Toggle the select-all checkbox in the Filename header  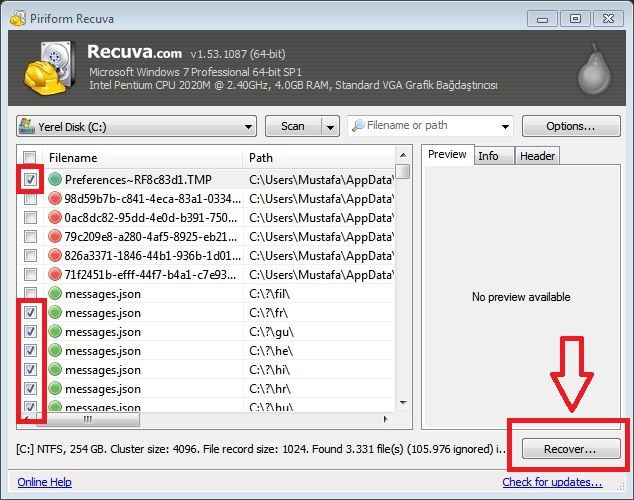[x=30, y=157]
